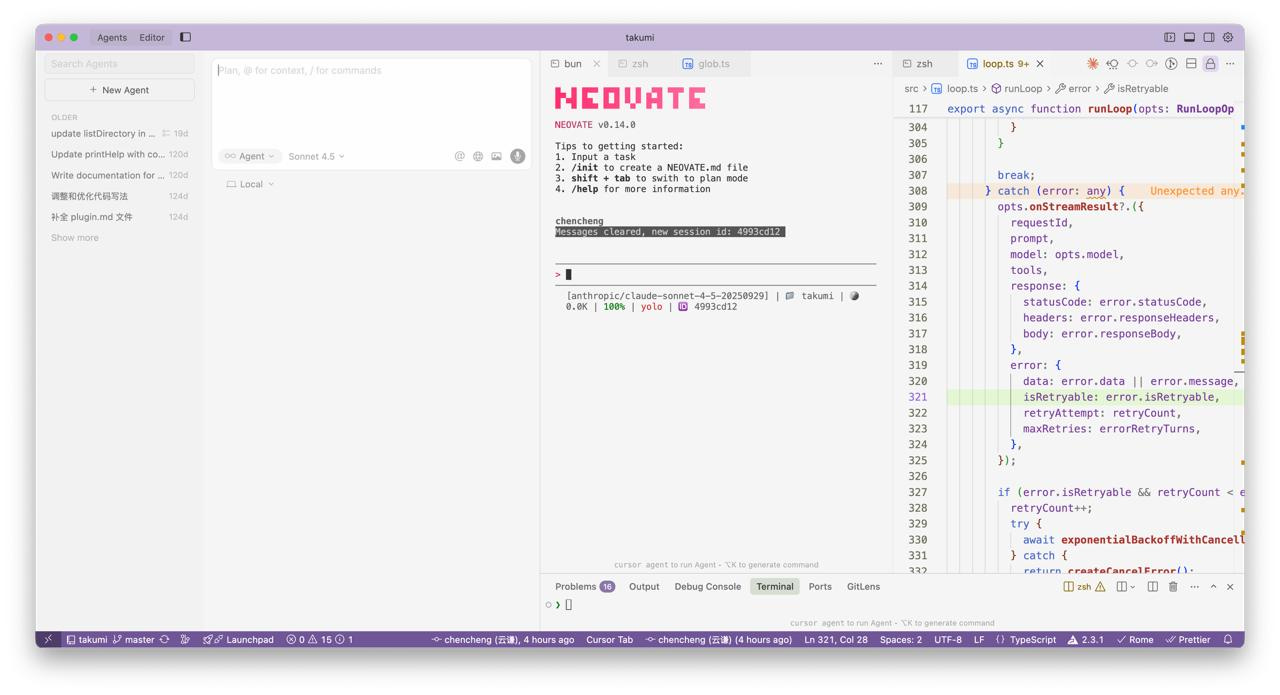Switch to the Editor view tab

[152, 37]
